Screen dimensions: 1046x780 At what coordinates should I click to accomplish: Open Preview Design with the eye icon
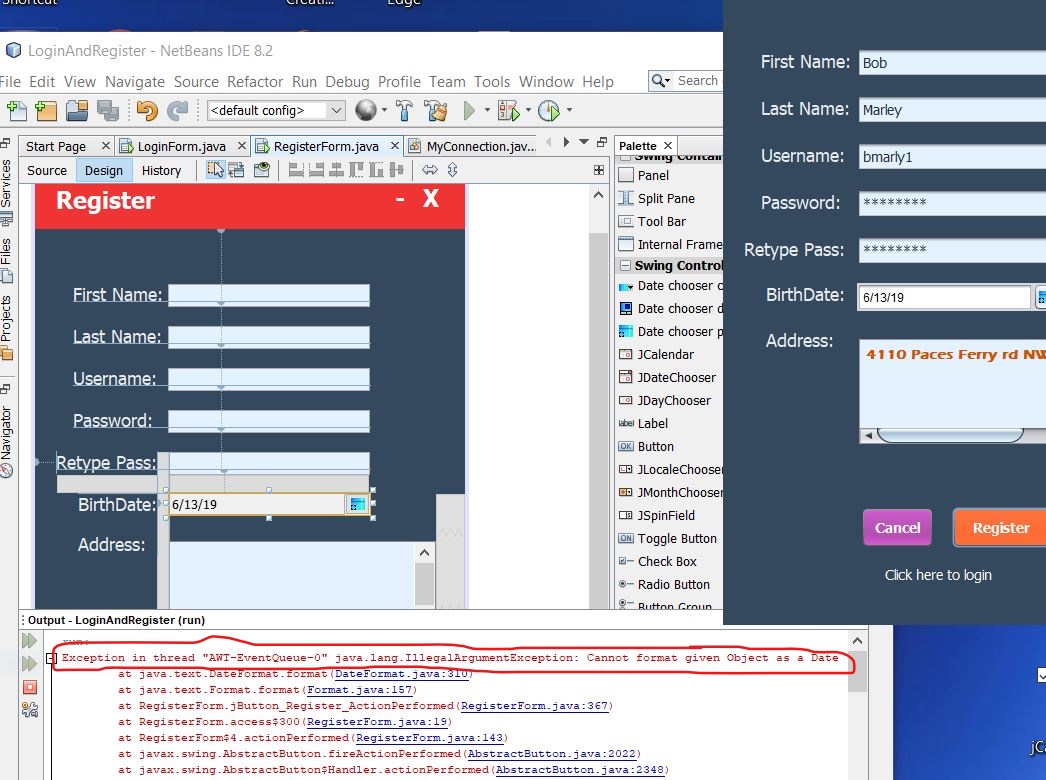pyautogui.click(x=261, y=170)
